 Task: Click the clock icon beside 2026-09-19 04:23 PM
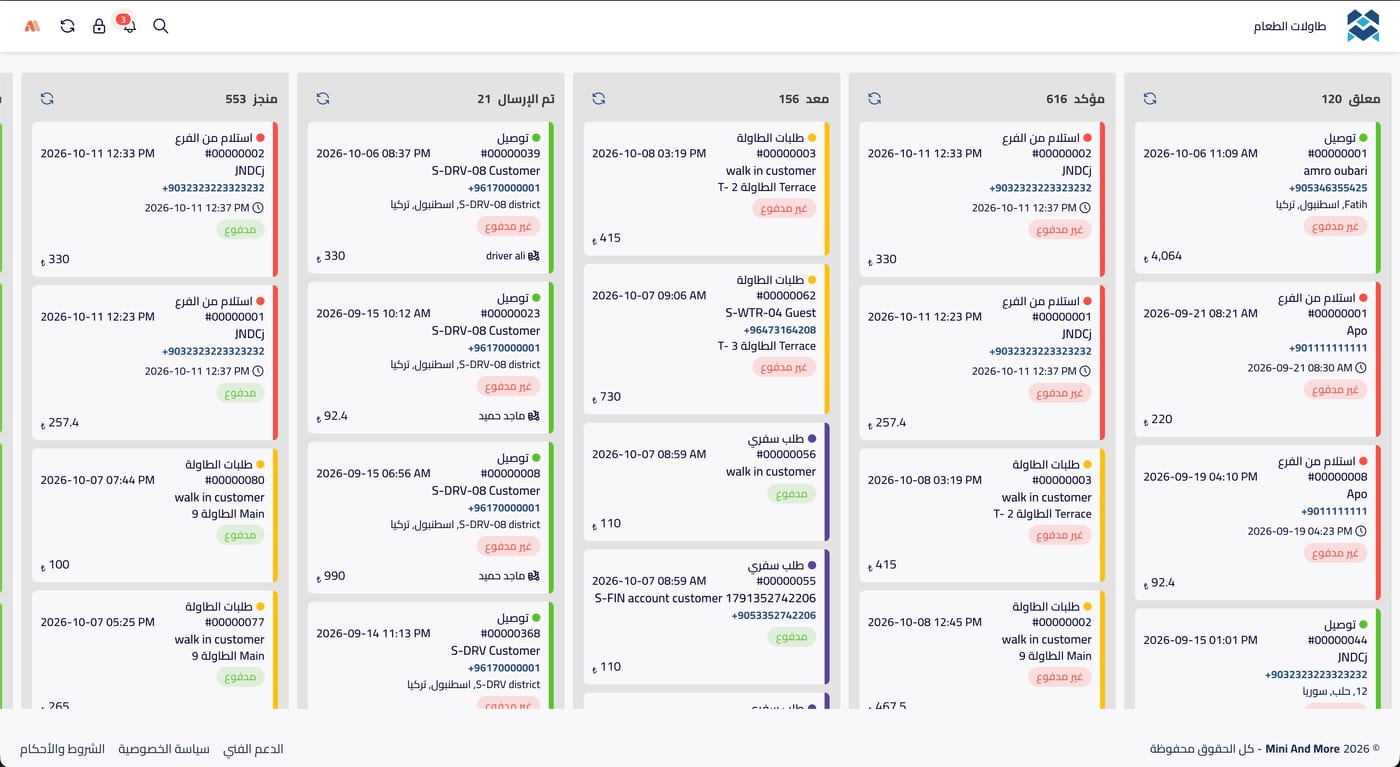click(x=1361, y=531)
